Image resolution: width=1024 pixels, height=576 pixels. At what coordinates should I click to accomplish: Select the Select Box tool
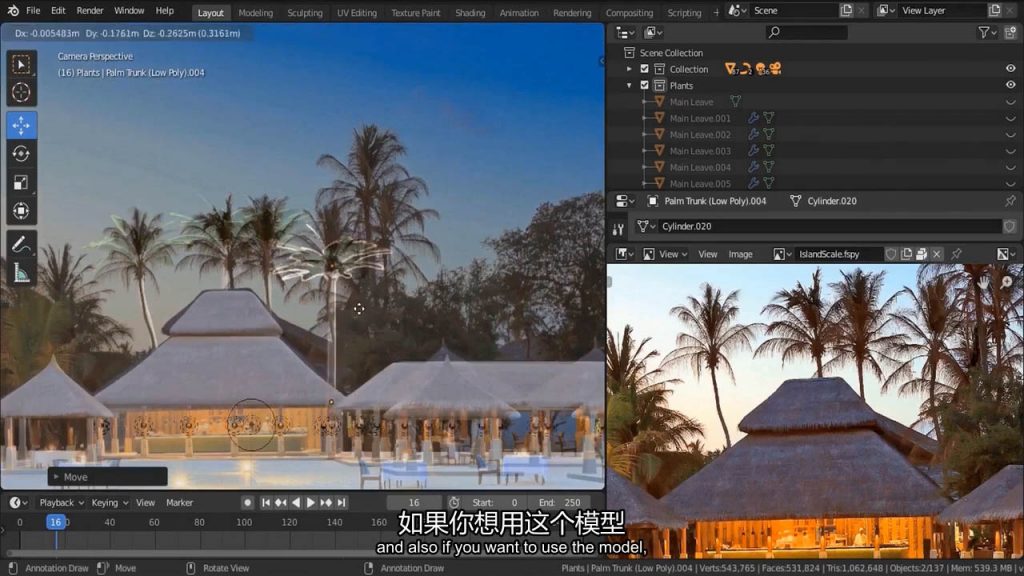21,65
